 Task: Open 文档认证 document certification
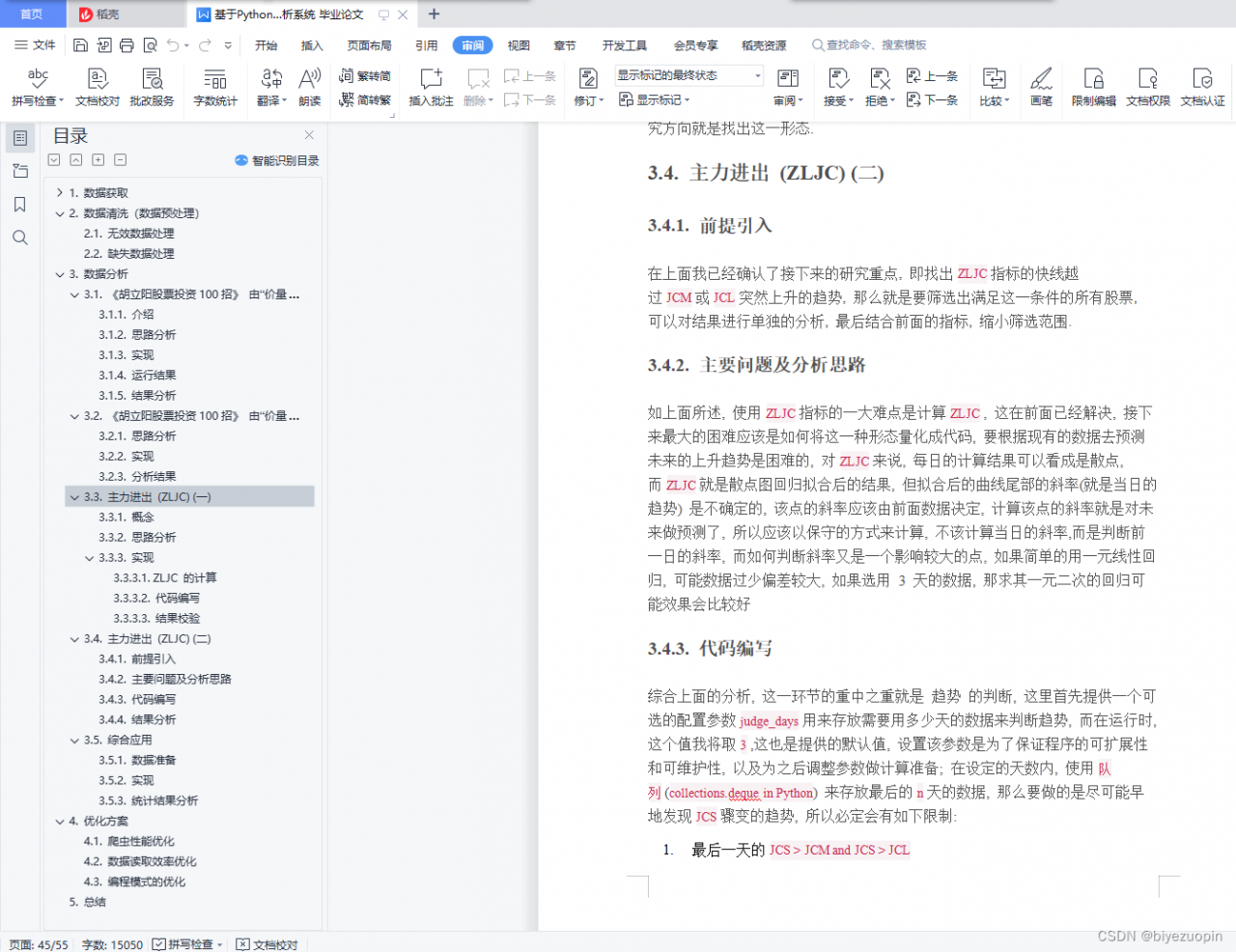tap(1202, 85)
